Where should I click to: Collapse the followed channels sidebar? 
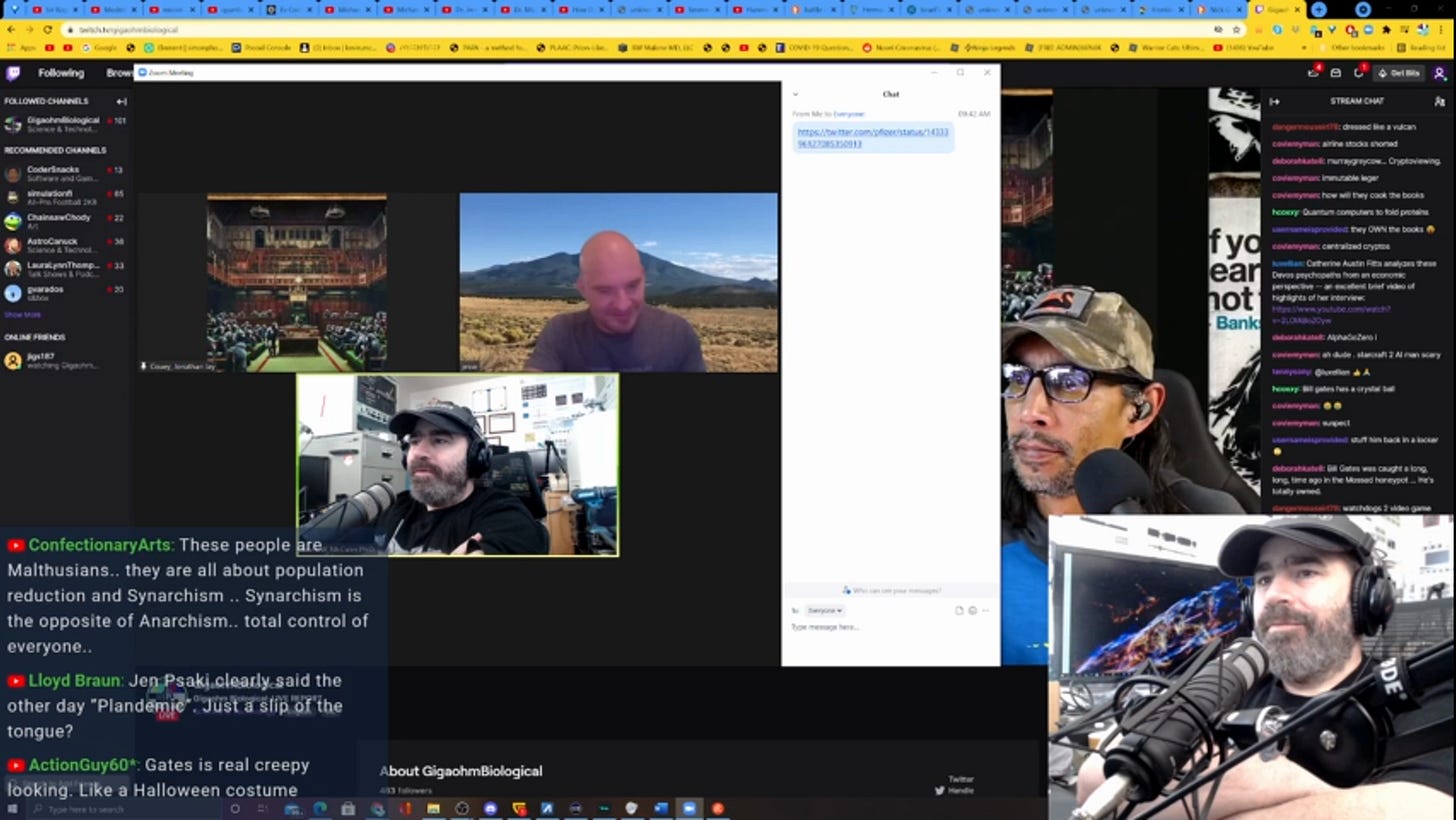tap(121, 101)
